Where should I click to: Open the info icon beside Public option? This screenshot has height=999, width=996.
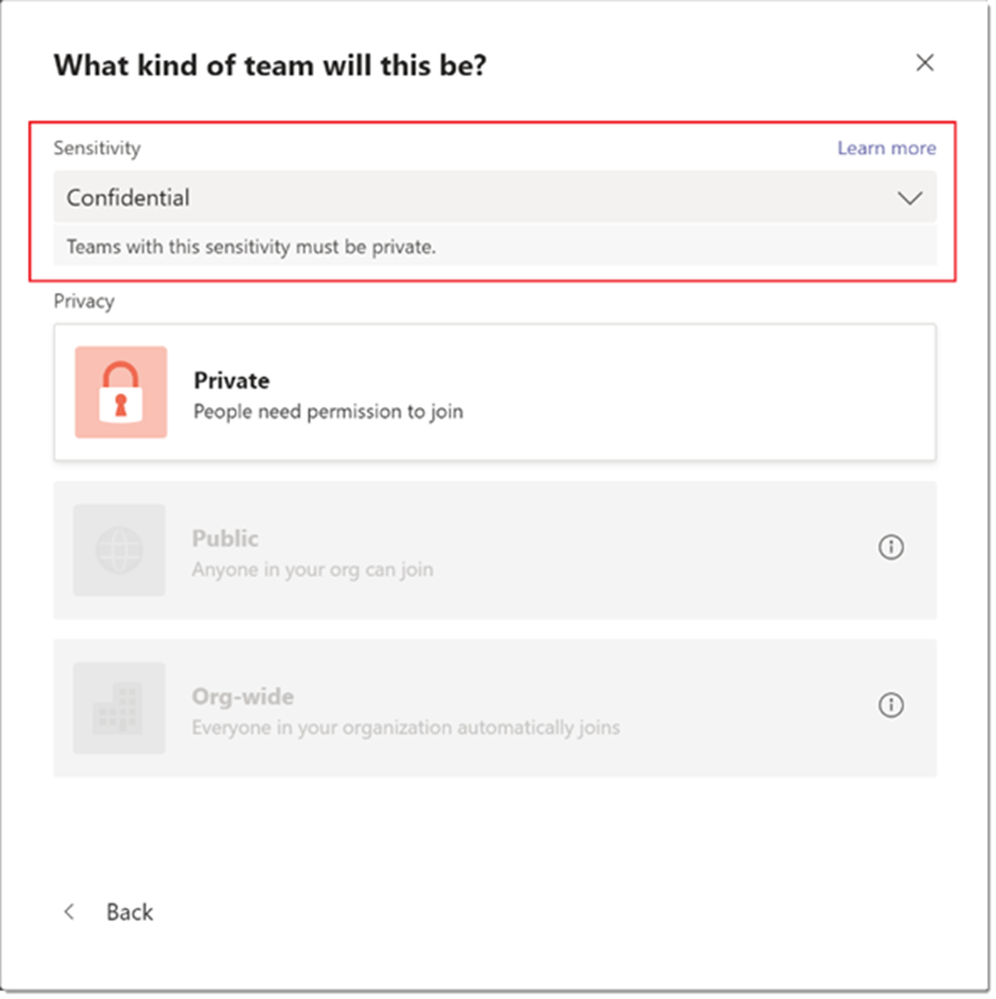[893, 548]
